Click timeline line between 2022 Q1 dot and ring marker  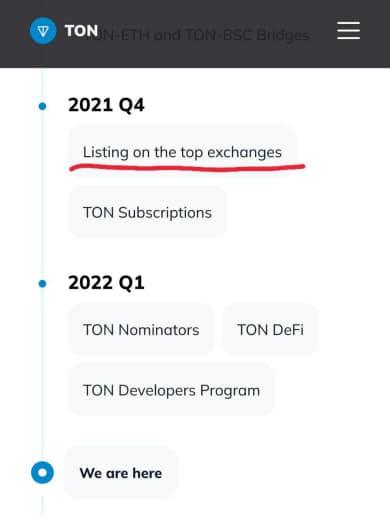42,374
